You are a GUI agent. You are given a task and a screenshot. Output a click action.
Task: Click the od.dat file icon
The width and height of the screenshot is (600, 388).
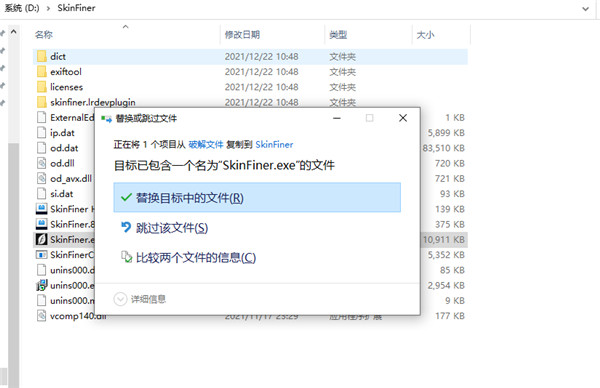41,148
